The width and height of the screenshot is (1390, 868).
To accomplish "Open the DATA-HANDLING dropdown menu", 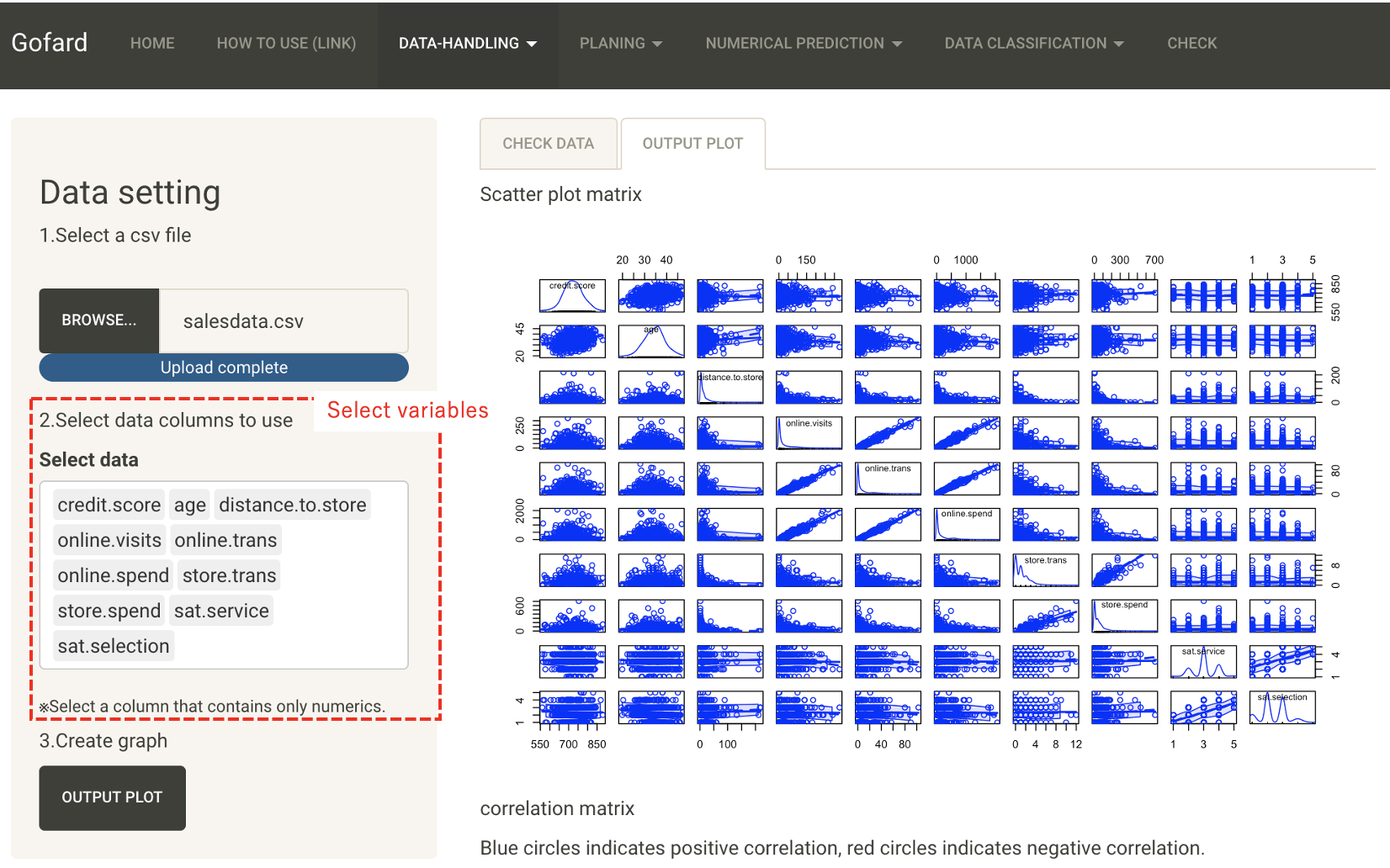I will pyautogui.click(x=468, y=43).
